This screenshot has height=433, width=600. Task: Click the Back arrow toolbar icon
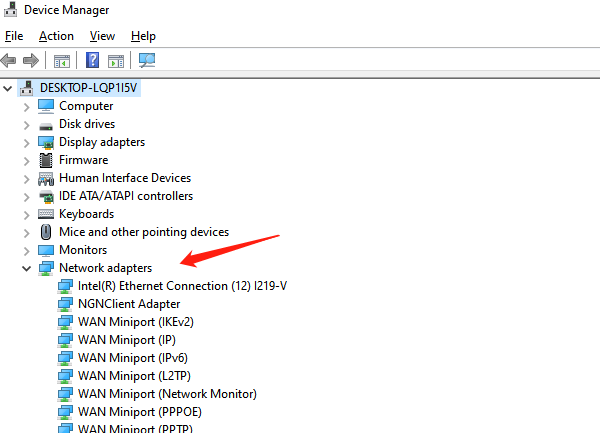point(8,60)
